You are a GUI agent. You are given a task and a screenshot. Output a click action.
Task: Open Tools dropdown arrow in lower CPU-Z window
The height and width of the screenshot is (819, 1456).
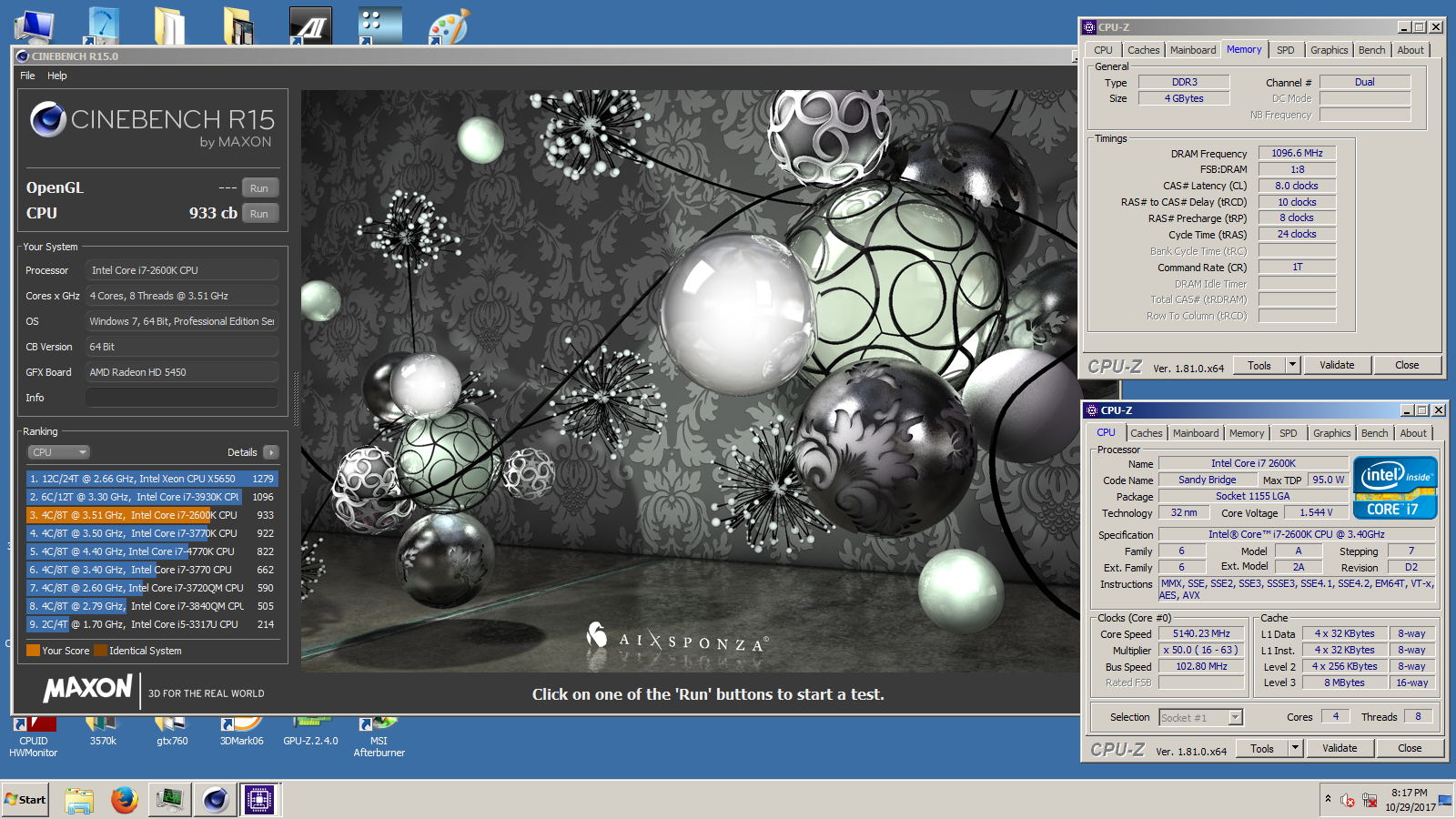point(1295,748)
